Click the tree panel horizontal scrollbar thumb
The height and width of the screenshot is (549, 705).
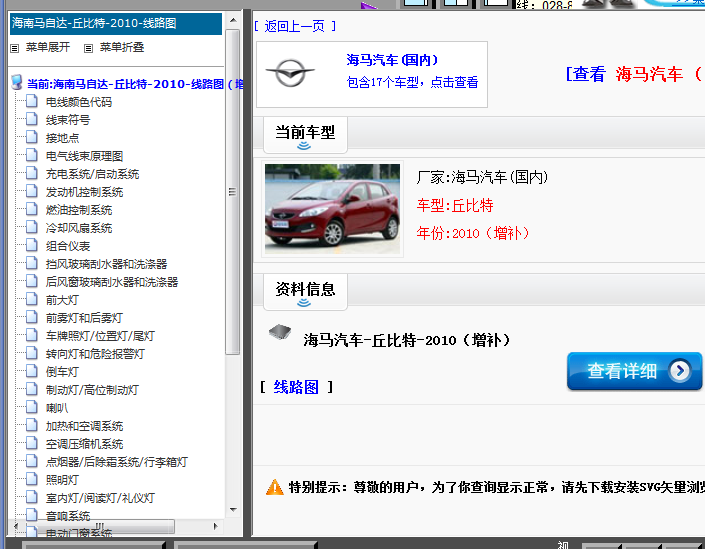[100, 526]
